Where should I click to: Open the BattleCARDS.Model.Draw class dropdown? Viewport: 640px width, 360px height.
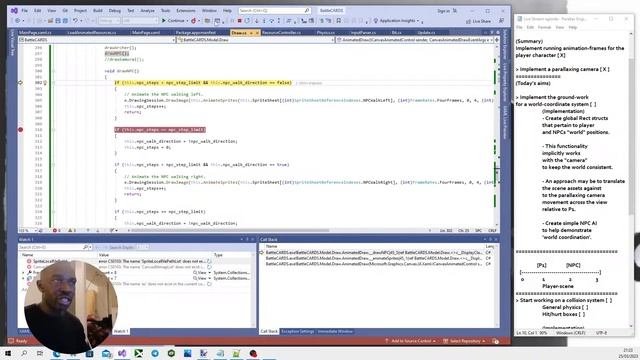(256, 40)
